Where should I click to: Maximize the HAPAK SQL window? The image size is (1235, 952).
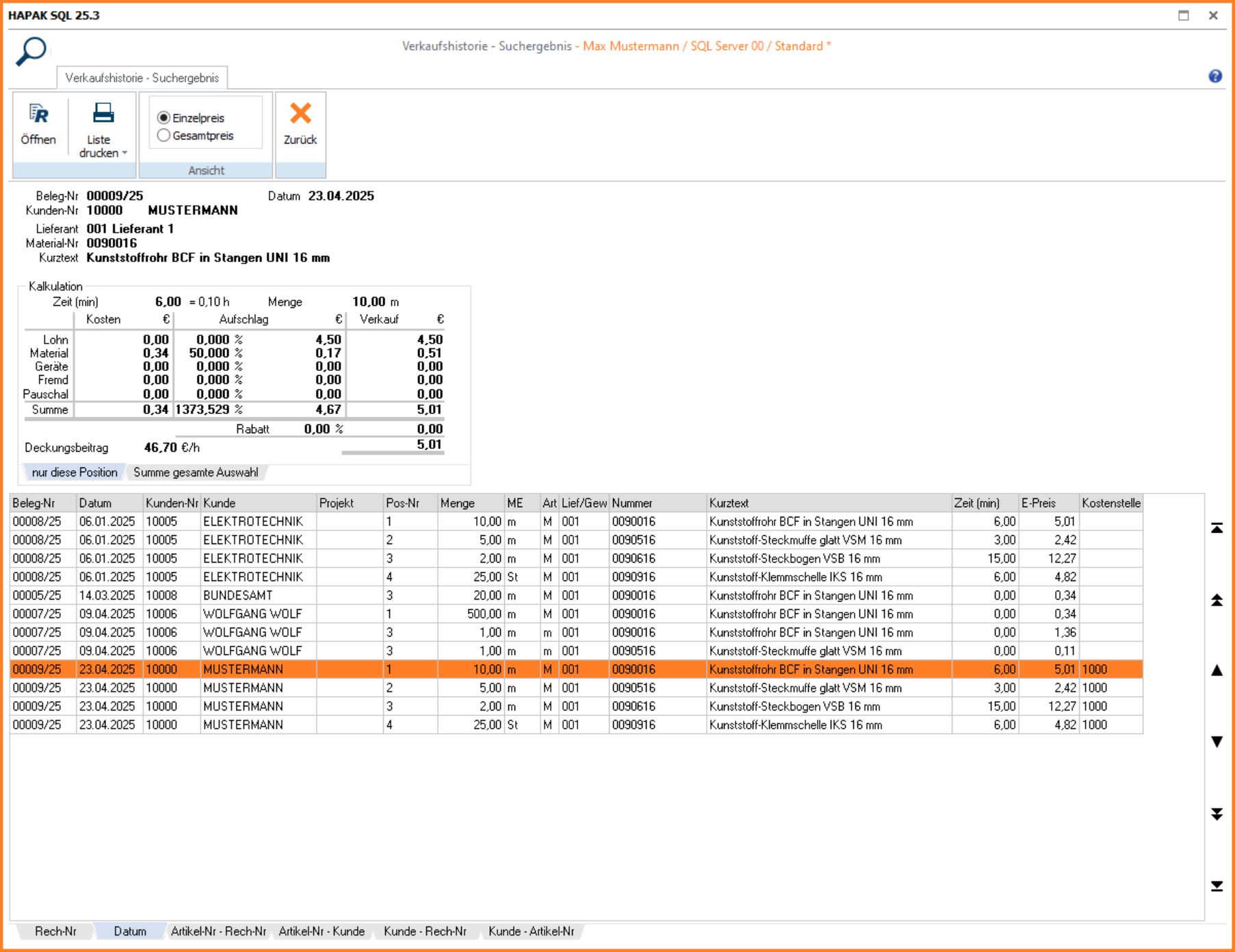pos(1183,15)
